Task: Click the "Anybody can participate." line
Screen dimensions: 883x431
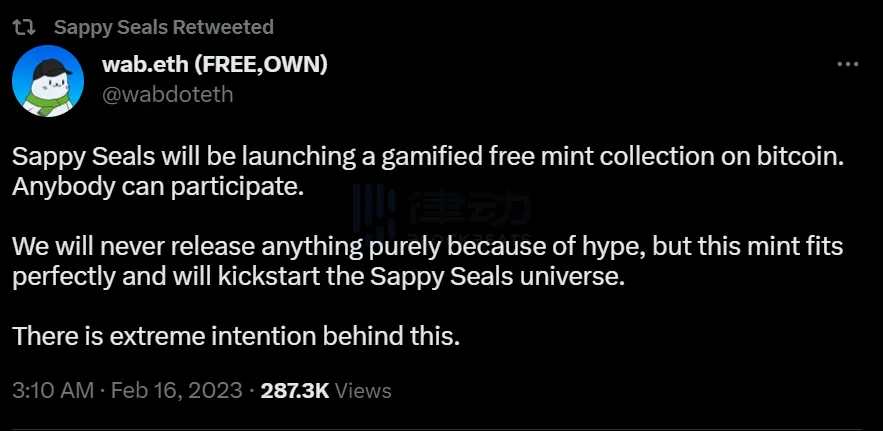Action: pyautogui.click(x=157, y=187)
